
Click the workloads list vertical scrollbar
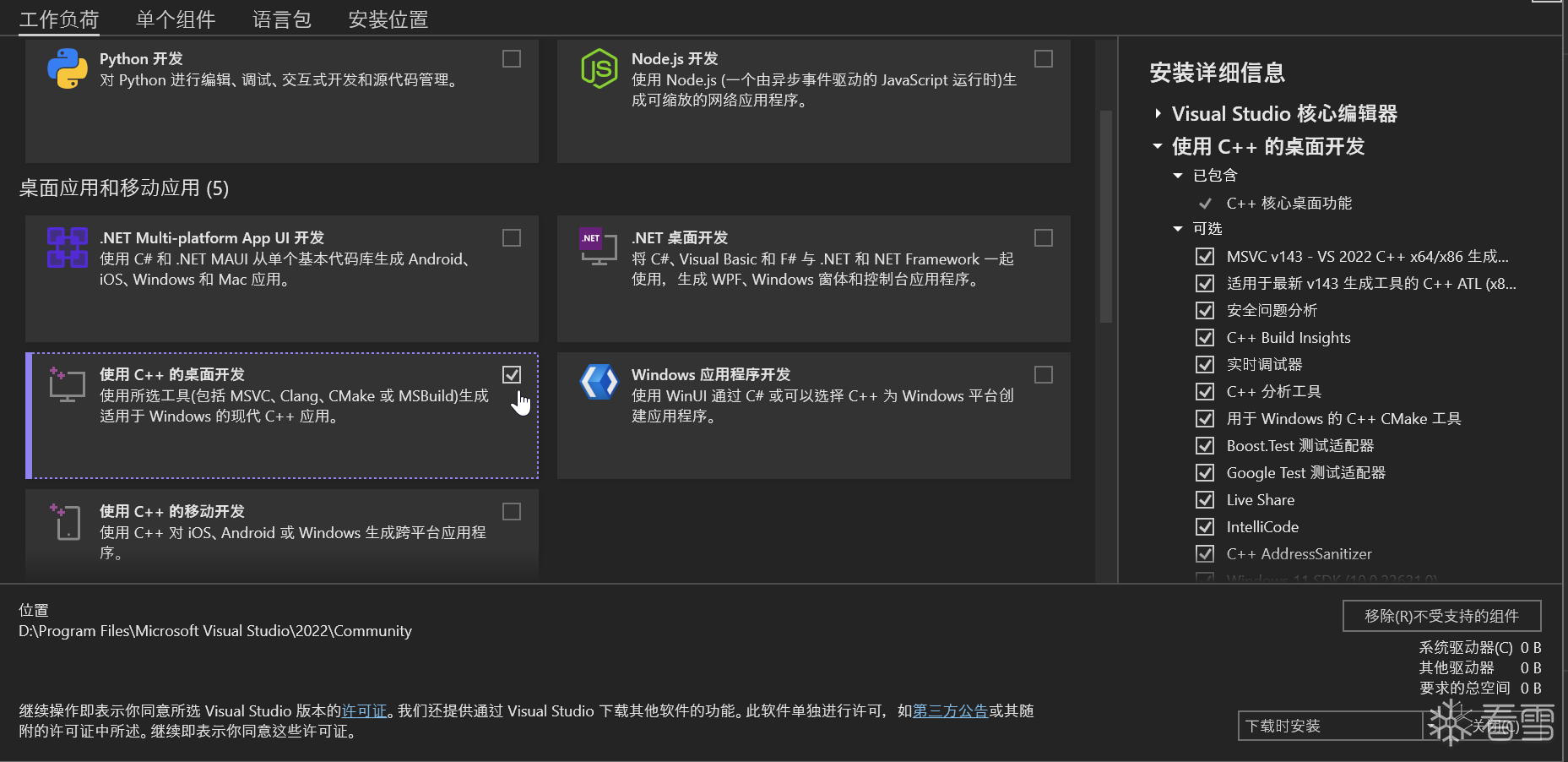pyautogui.click(x=1105, y=216)
